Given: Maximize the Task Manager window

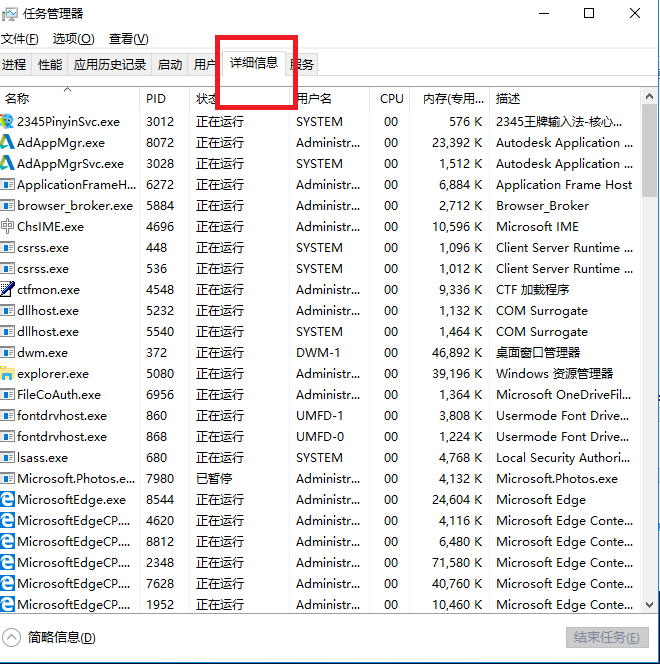Looking at the screenshot, I should 589,14.
